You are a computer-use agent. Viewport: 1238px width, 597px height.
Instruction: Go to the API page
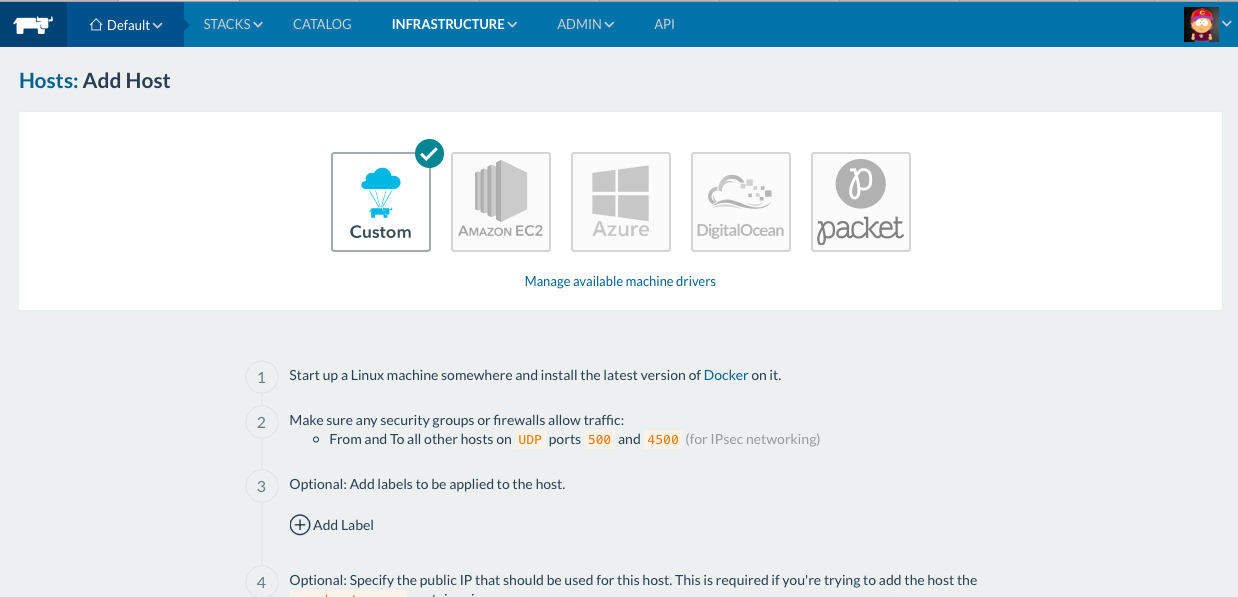[x=664, y=24]
